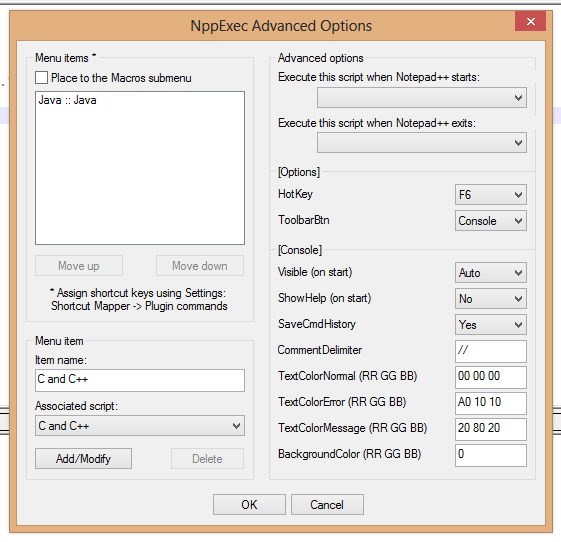Select the Java :: Java list entry
This screenshot has height=542, width=561.
(x=67, y=100)
